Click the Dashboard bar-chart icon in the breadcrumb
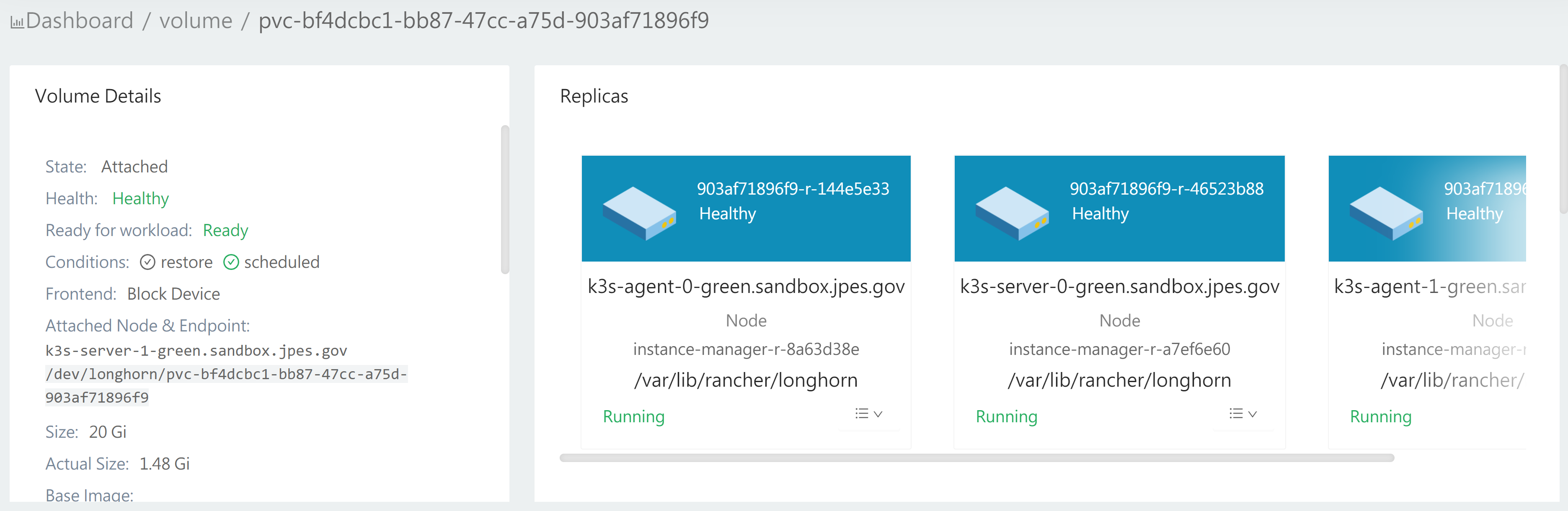1568x511 pixels. 18,20
